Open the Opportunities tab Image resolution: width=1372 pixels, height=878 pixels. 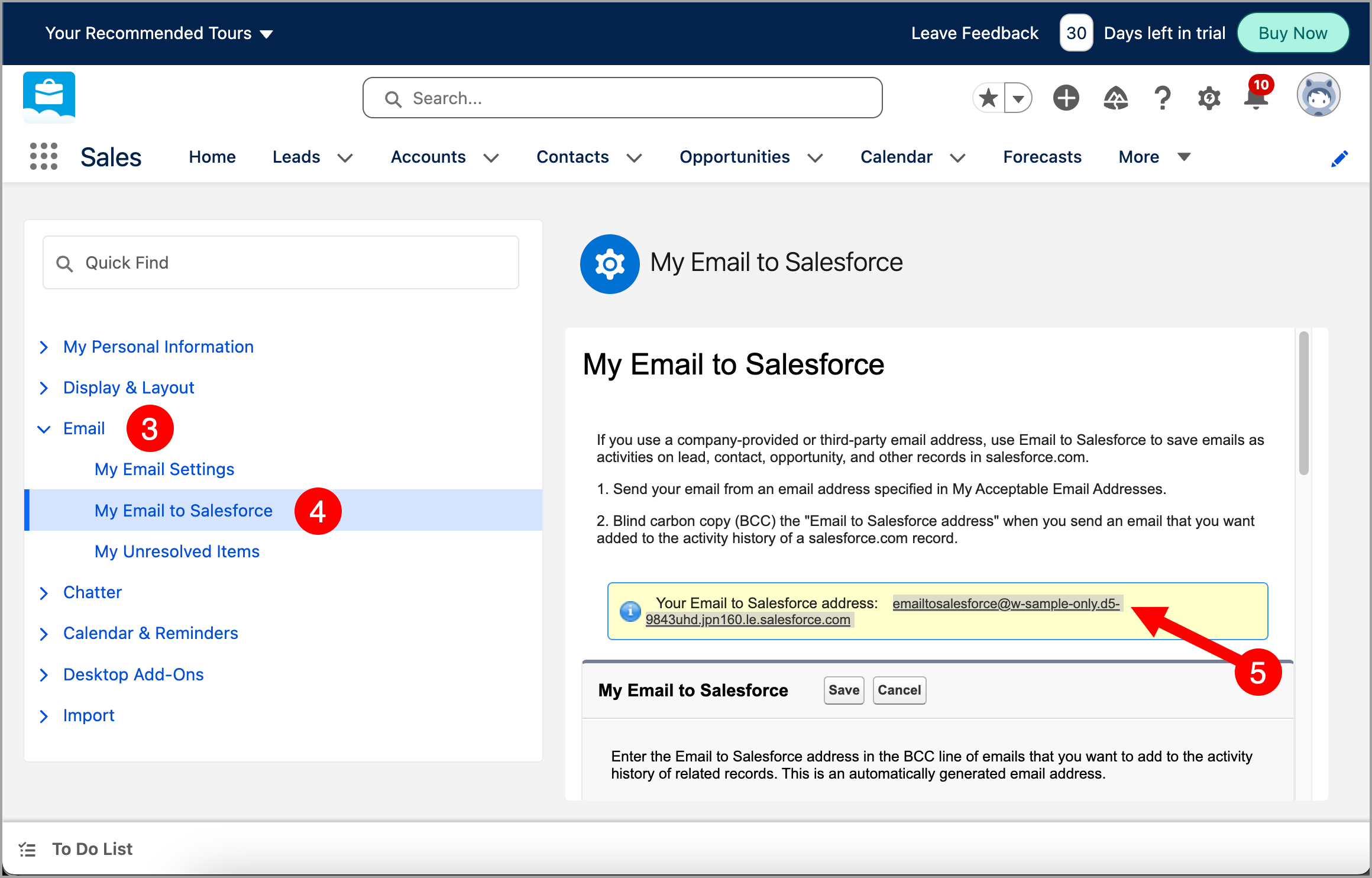click(734, 157)
